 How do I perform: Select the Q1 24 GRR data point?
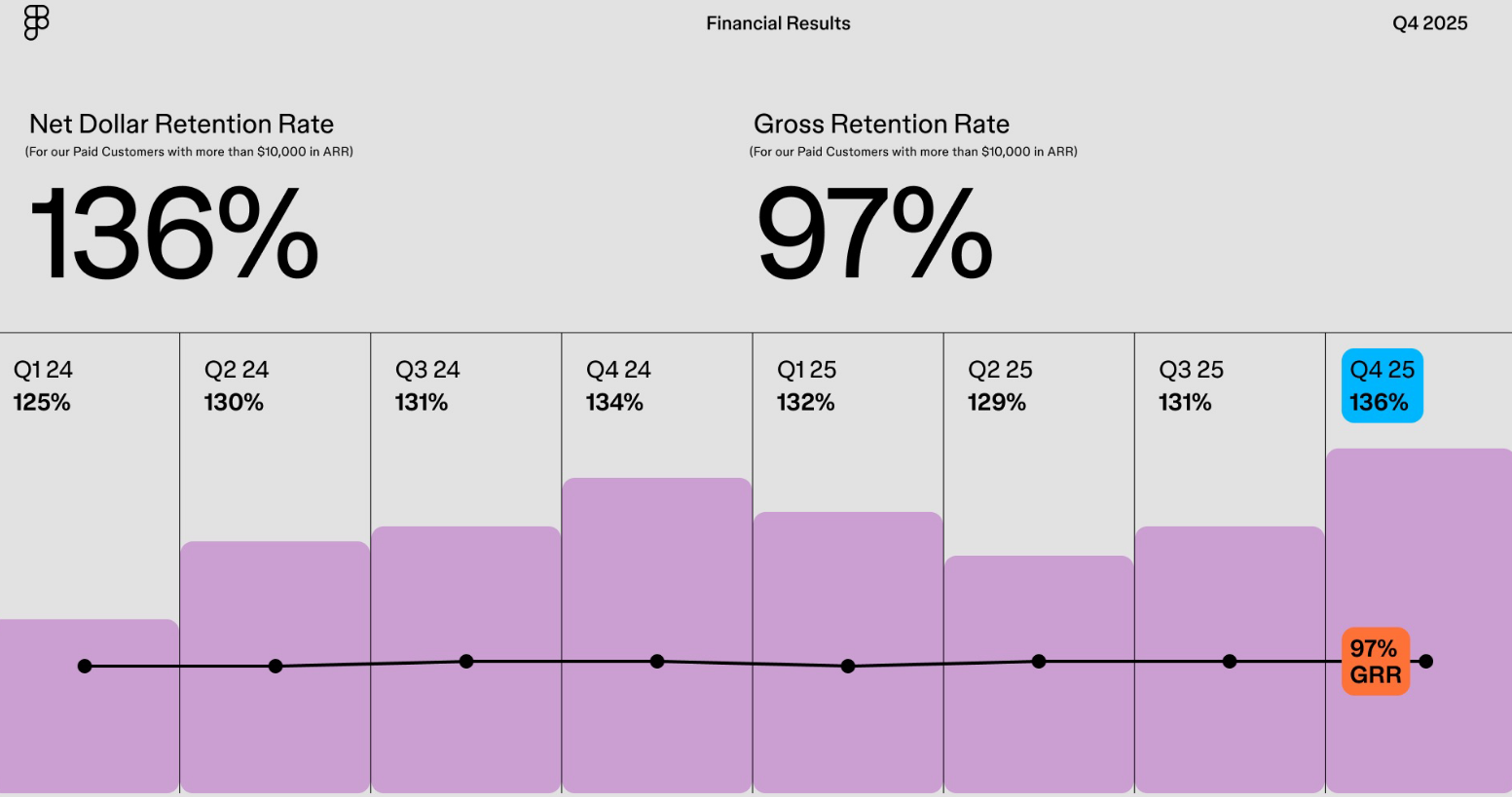point(85,667)
